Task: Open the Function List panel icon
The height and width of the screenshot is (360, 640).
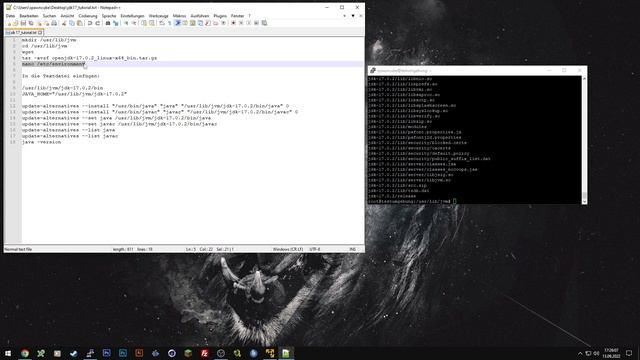Action: (208, 23)
